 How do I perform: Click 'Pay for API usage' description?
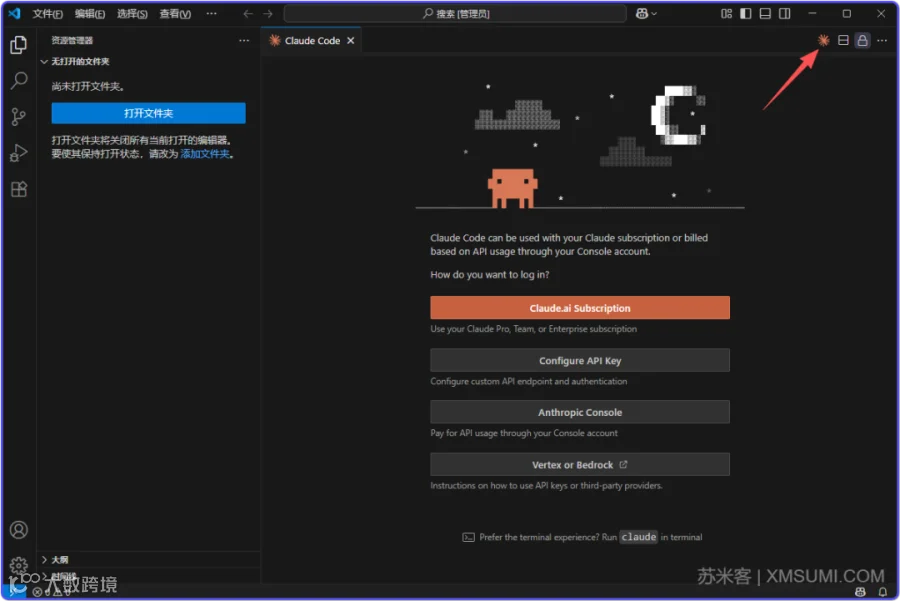pyautogui.click(x=524, y=433)
